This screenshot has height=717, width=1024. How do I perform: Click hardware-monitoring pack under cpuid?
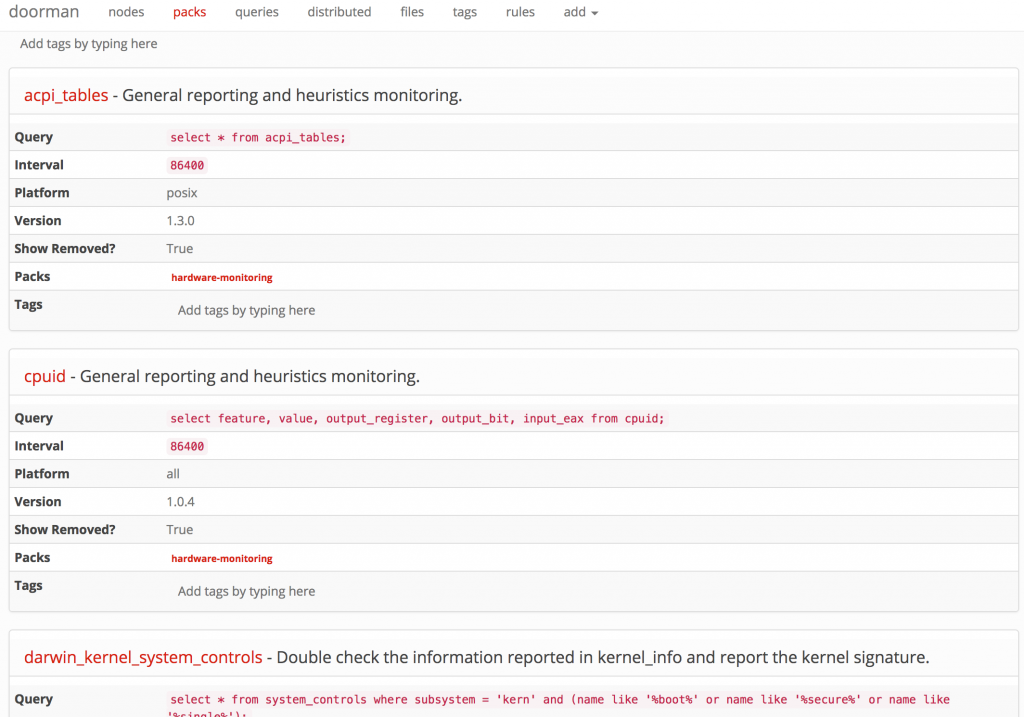pyautogui.click(x=222, y=559)
